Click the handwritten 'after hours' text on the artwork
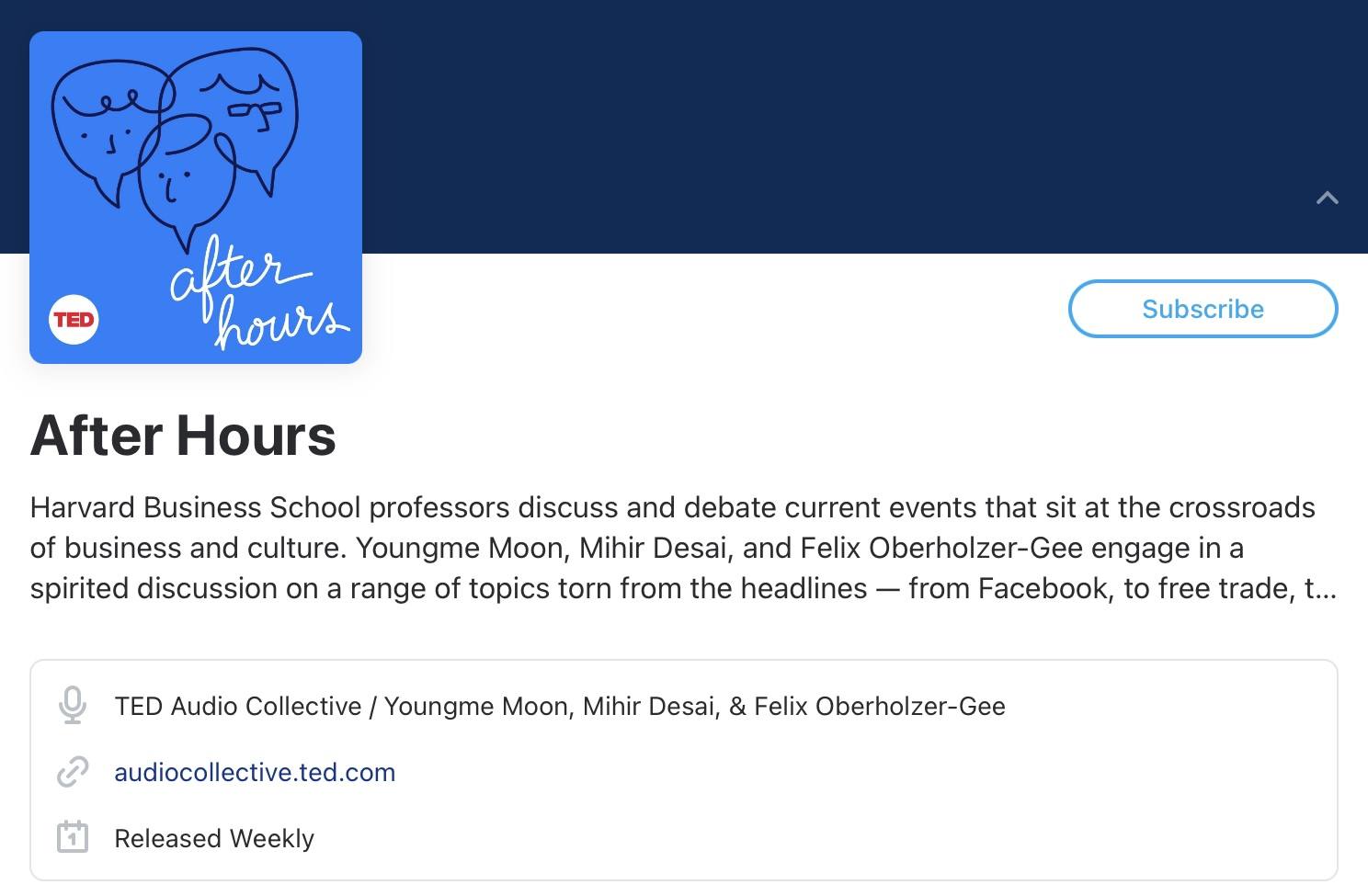The height and width of the screenshot is (896, 1368). (259, 292)
